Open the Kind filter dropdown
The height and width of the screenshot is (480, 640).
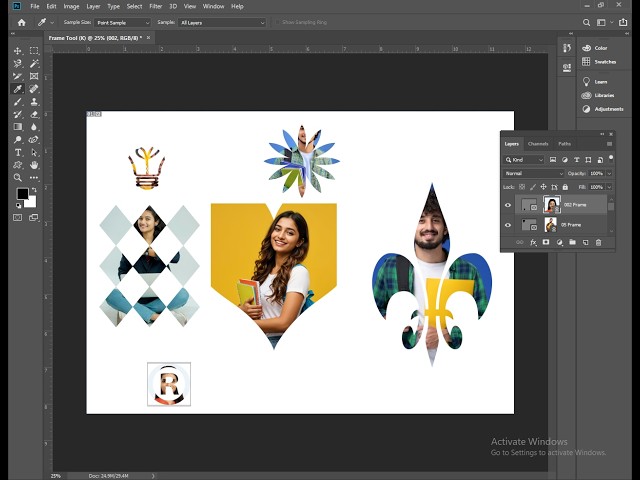click(524, 160)
